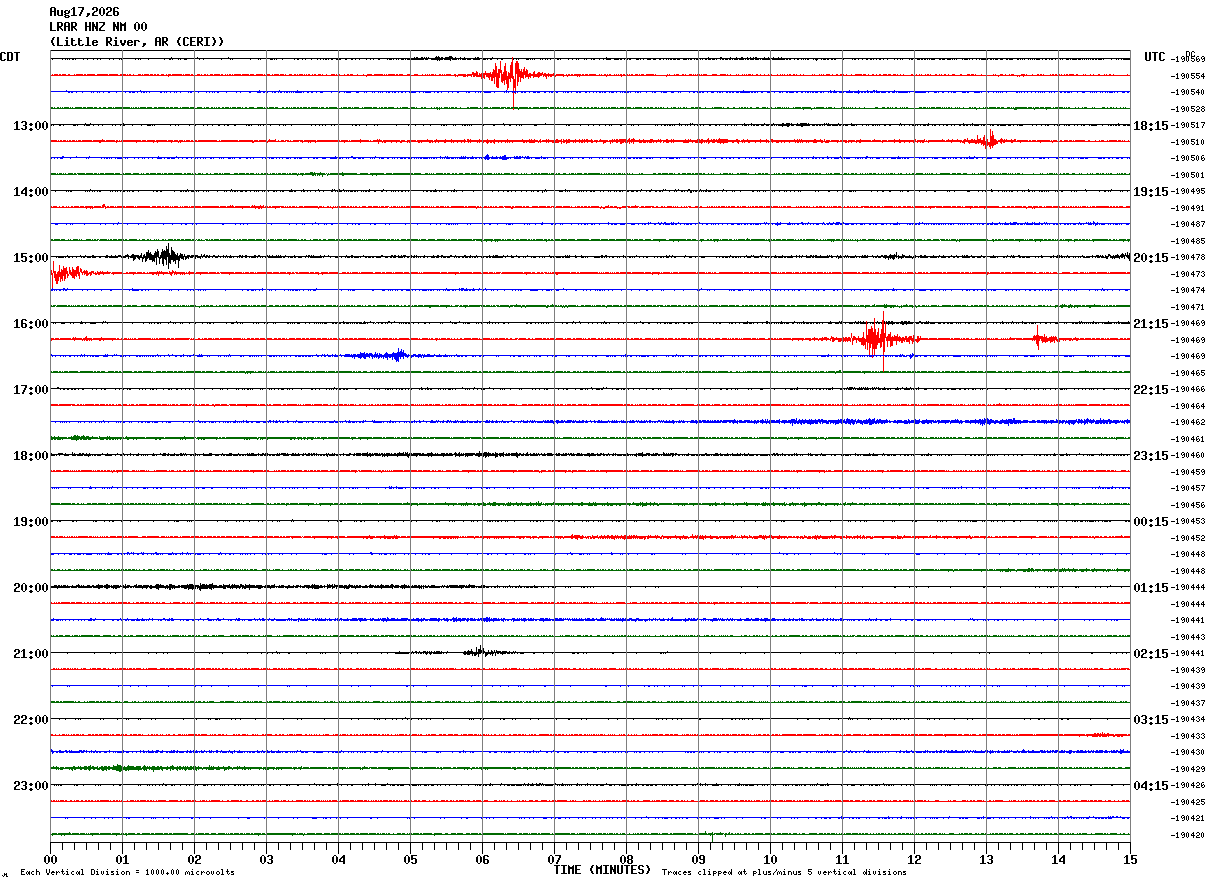Select the strongest red burst on 16:15 trace
The image size is (1210, 886).
point(876,338)
